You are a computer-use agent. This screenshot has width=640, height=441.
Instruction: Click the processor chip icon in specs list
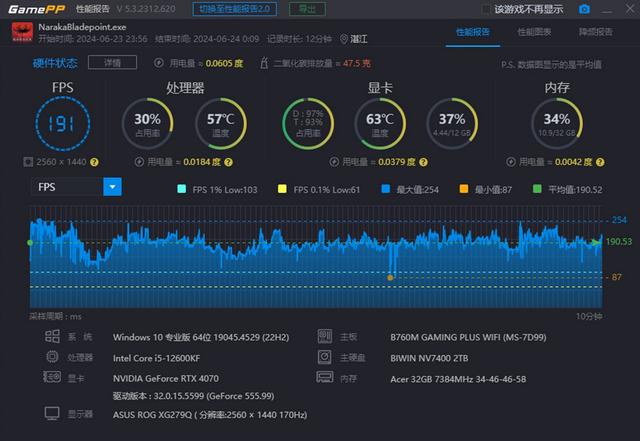[52, 357]
